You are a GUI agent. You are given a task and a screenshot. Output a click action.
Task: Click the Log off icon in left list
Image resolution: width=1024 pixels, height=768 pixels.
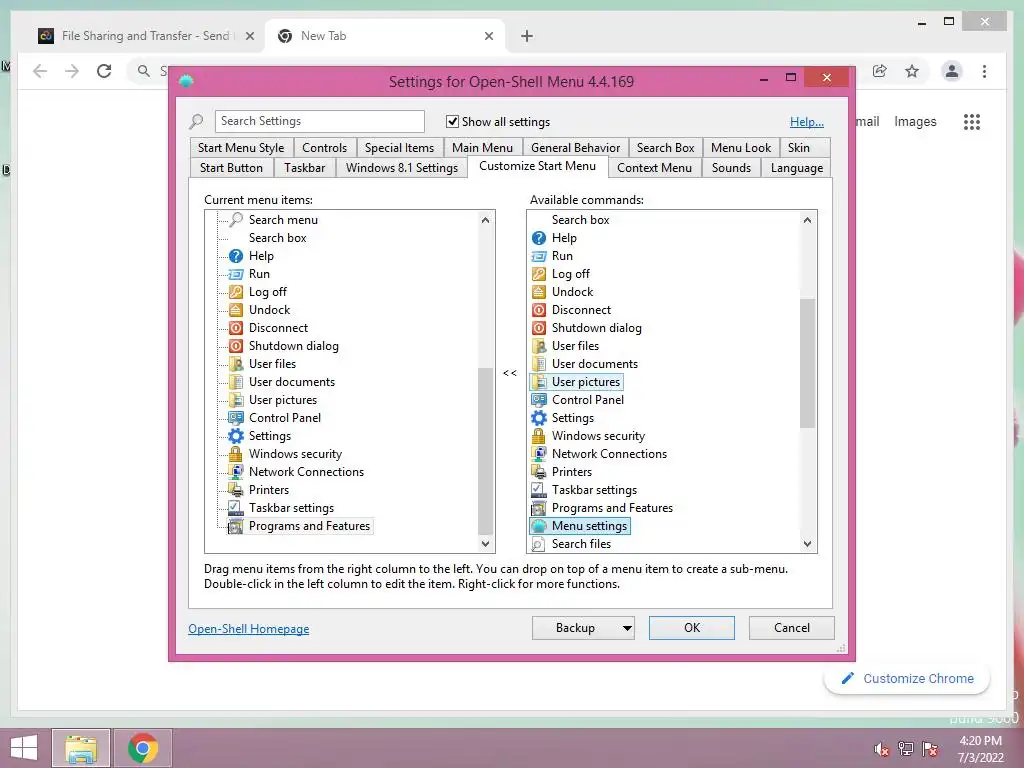pos(236,292)
